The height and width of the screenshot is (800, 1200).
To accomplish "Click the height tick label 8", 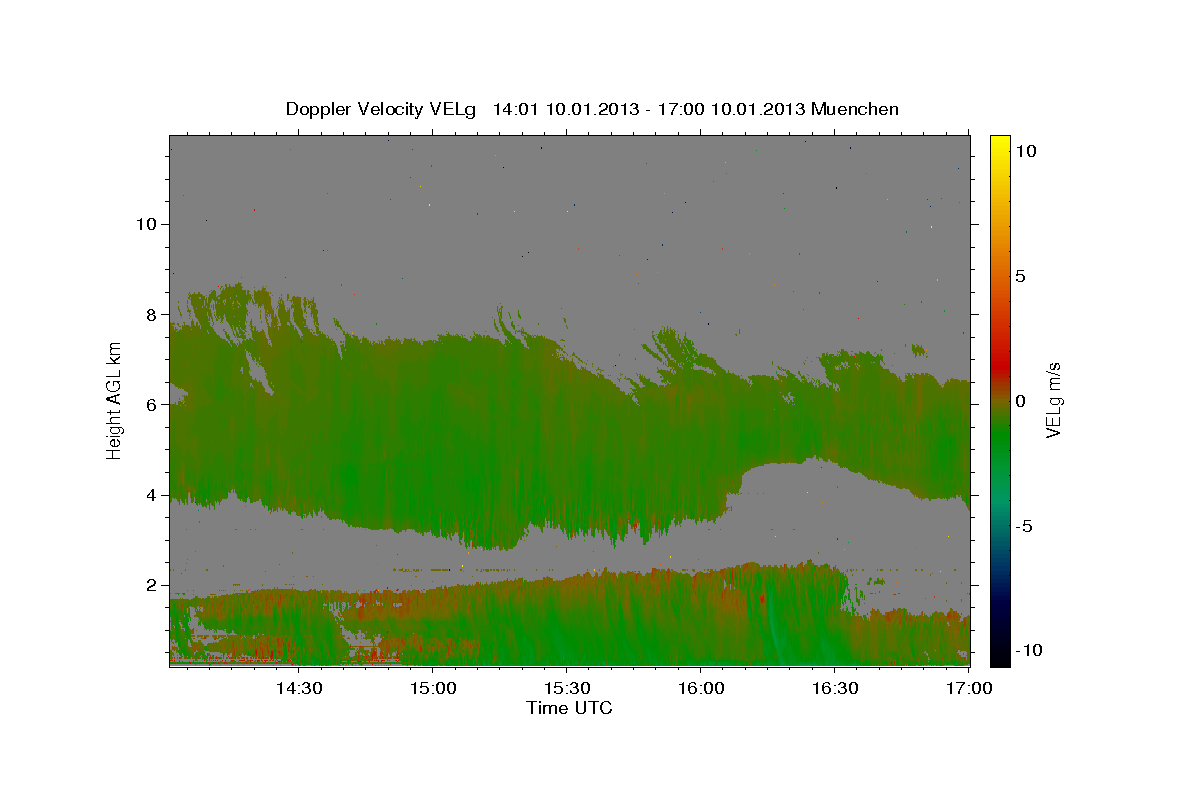I will click(x=151, y=314).
